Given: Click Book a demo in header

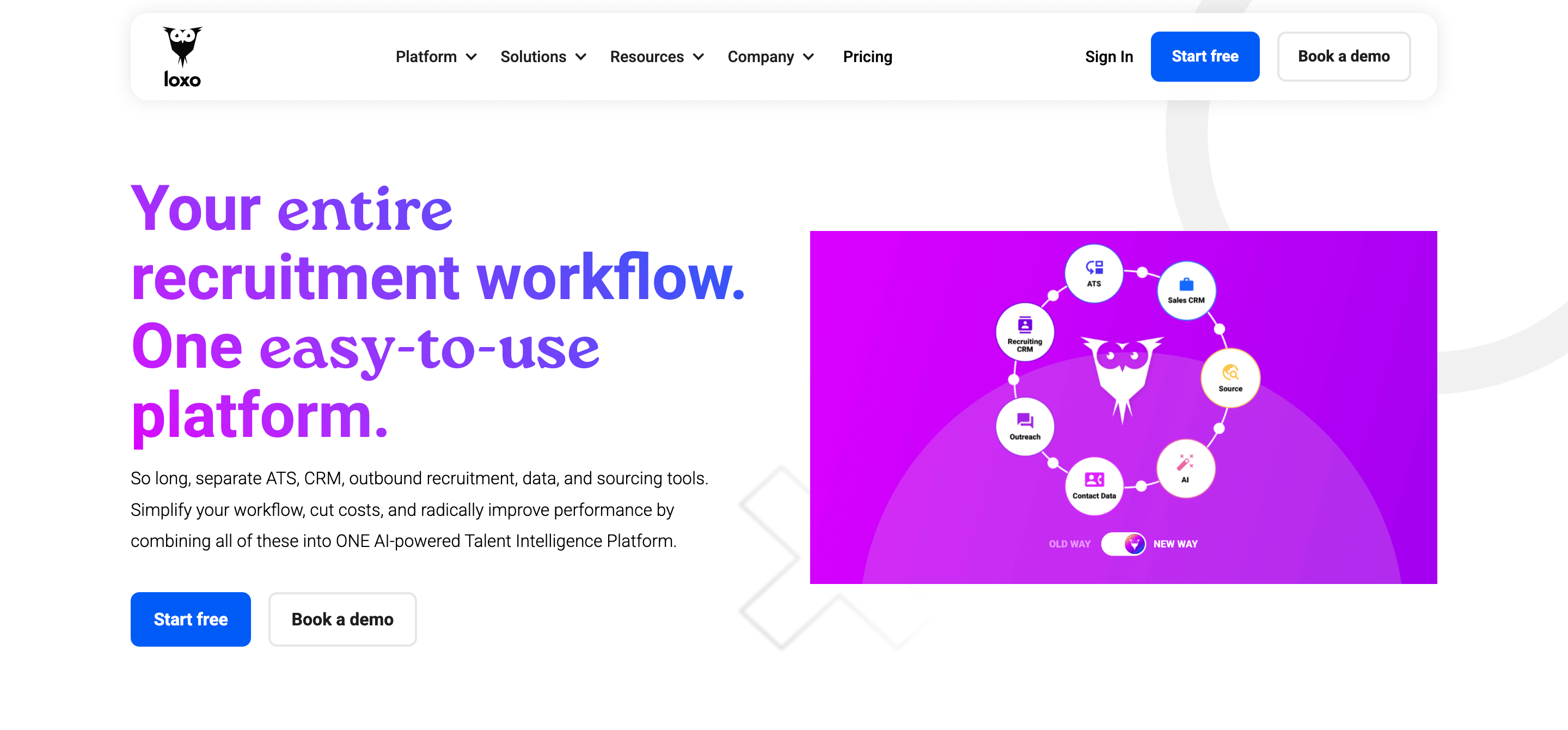Looking at the screenshot, I should (1343, 57).
